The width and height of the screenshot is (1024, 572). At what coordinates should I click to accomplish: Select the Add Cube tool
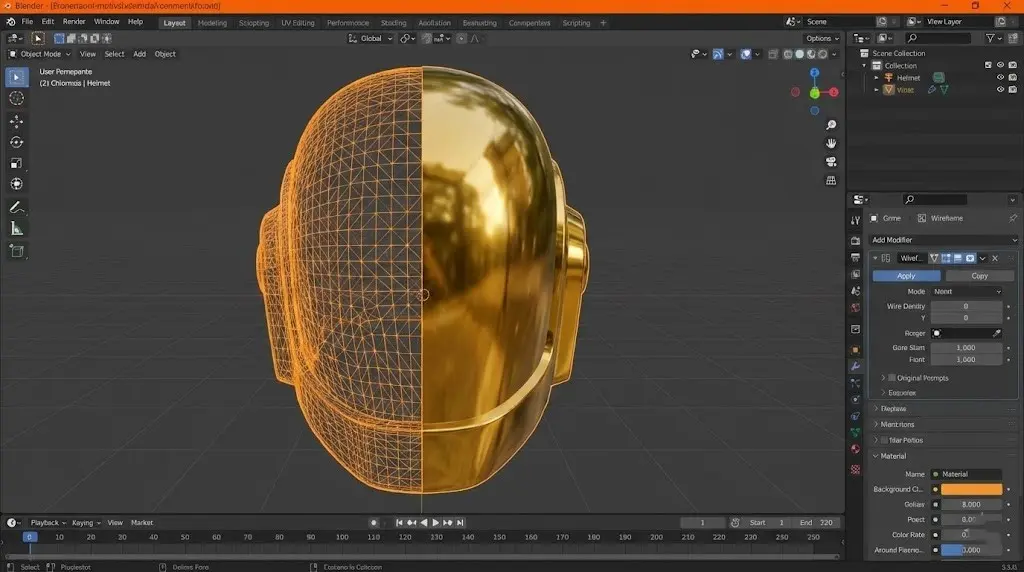pos(16,251)
